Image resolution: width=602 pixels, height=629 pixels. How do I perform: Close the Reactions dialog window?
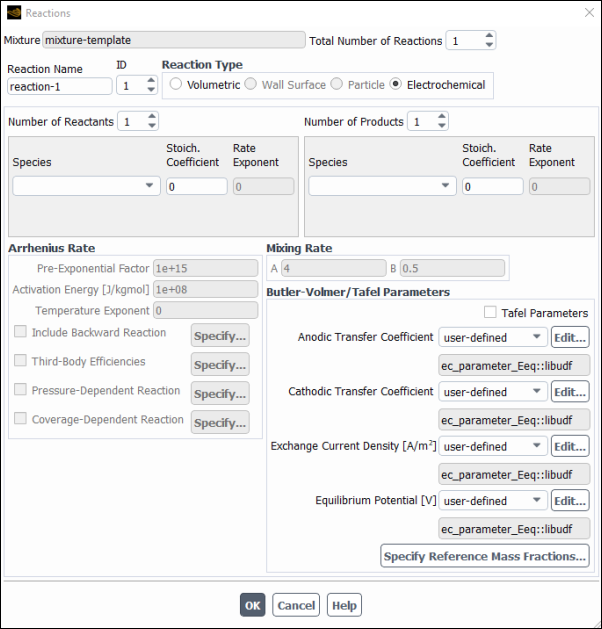click(x=589, y=13)
